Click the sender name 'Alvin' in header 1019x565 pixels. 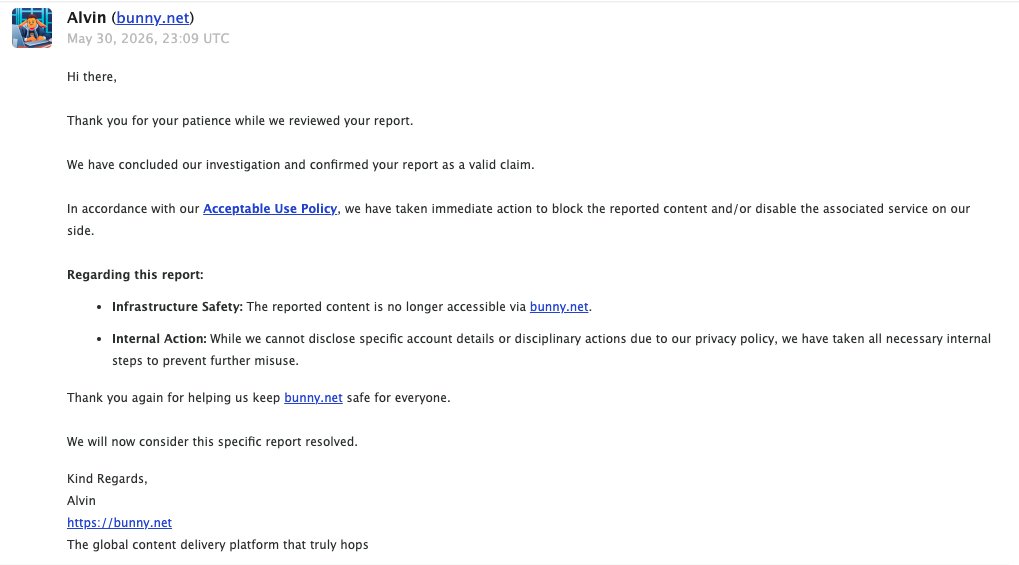[86, 18]
